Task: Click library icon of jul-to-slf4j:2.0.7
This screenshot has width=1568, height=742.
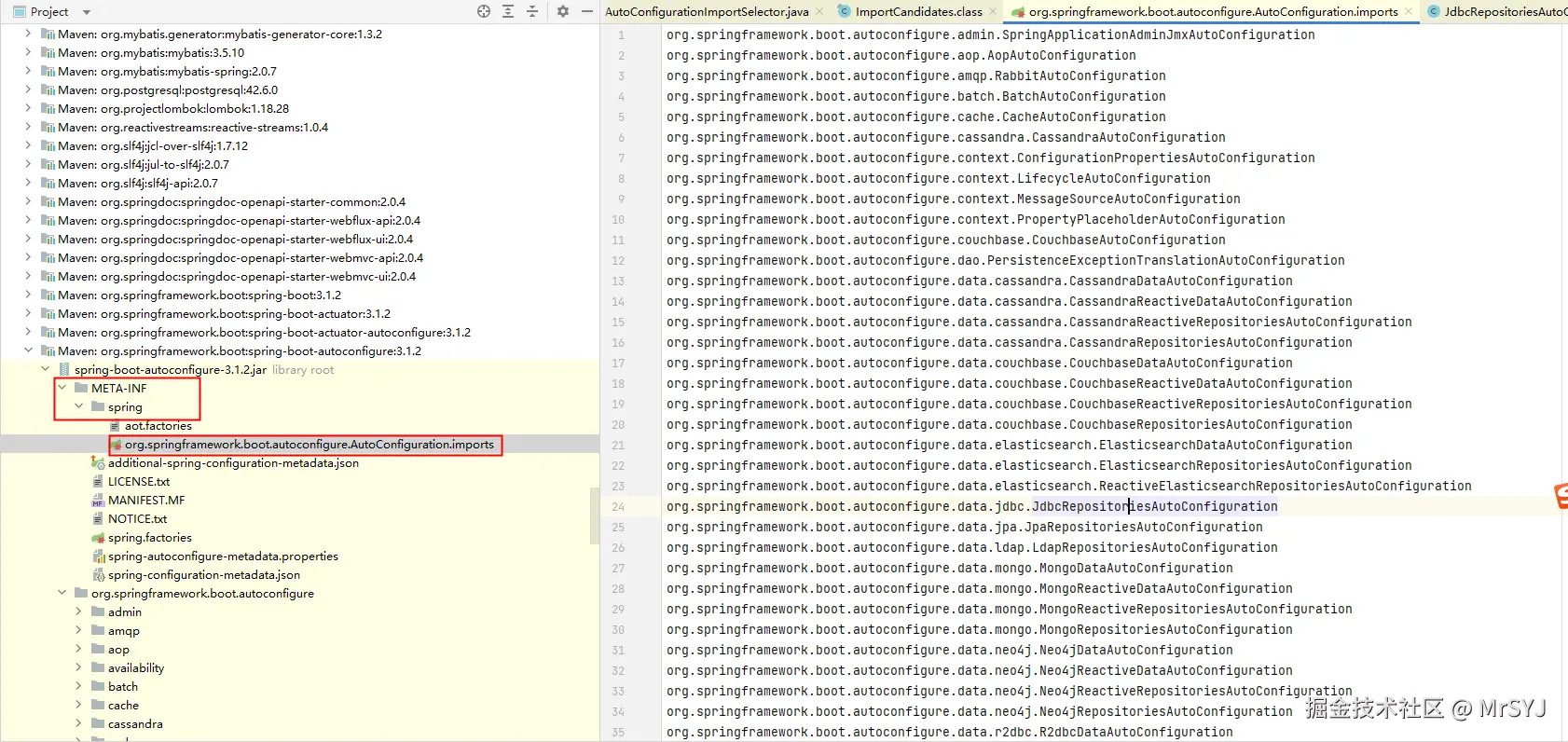Action: [48, 164]
